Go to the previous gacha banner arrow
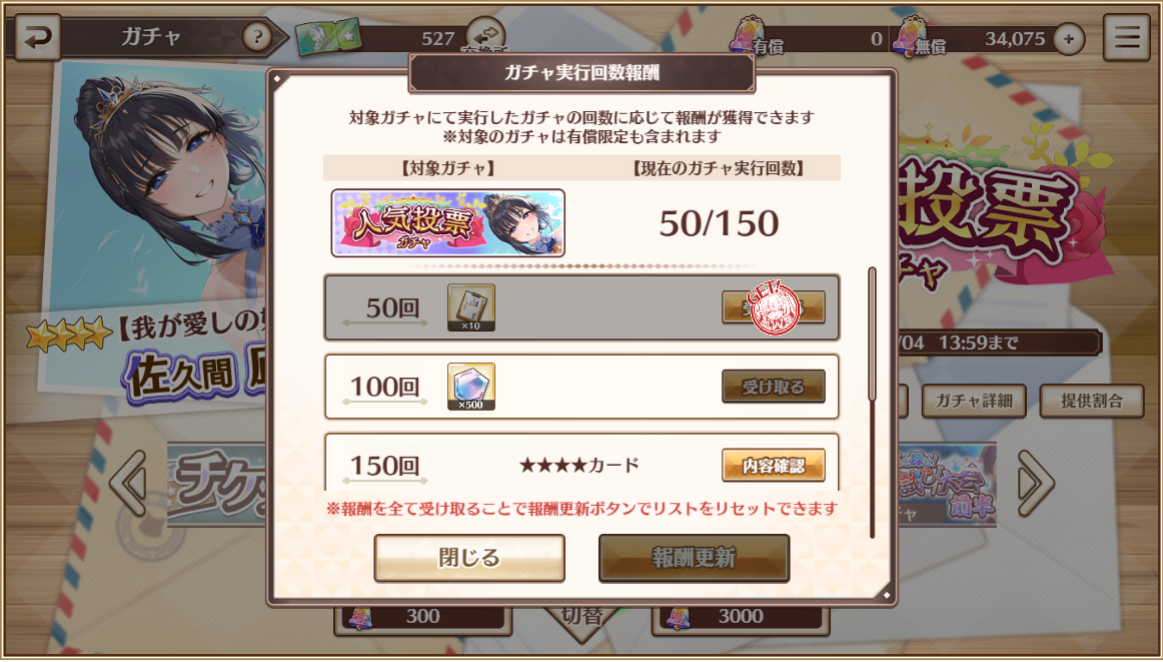The image size is (1163, 662). coord(129,483)
